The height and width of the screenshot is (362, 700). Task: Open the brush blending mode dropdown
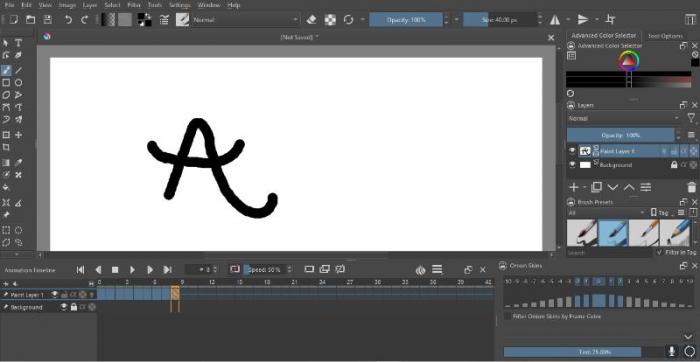(245, 20)
